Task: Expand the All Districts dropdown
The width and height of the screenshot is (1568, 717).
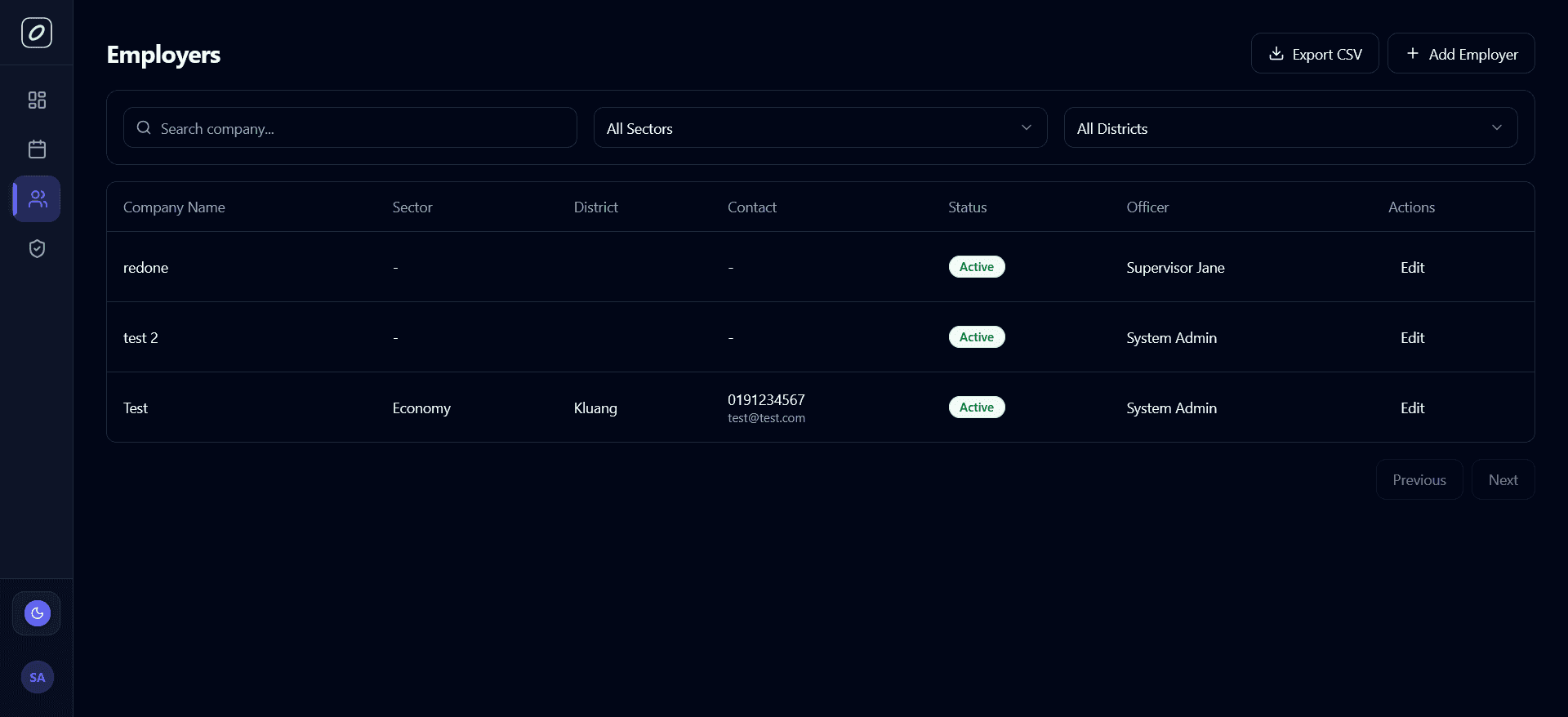Action: [1290, 128]
